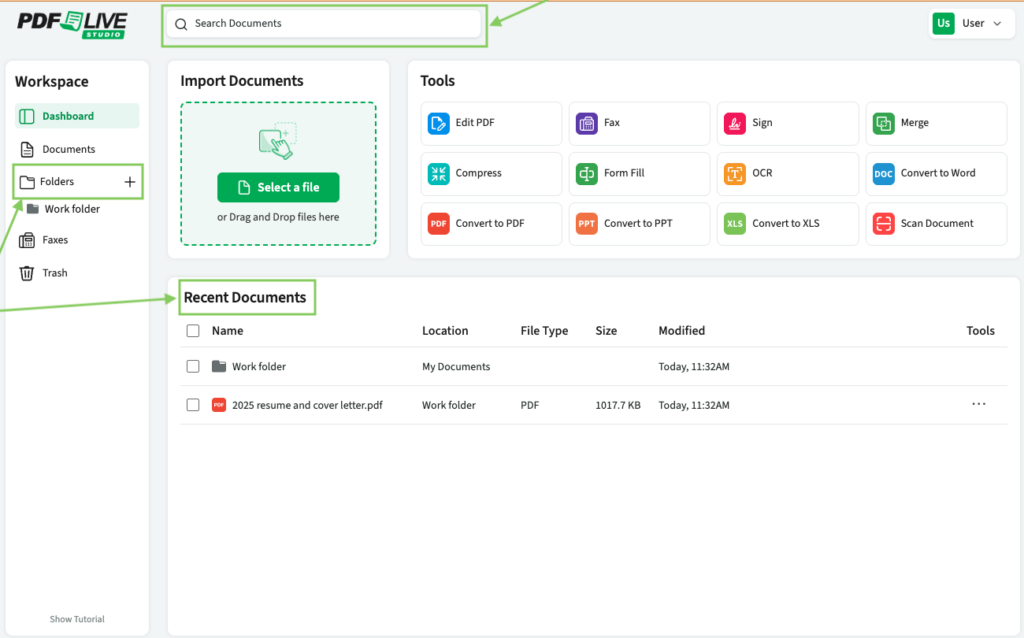Click inside the Search Documents field
The height and width of the screenshot is (638, 1024).
tap(324, 22)
